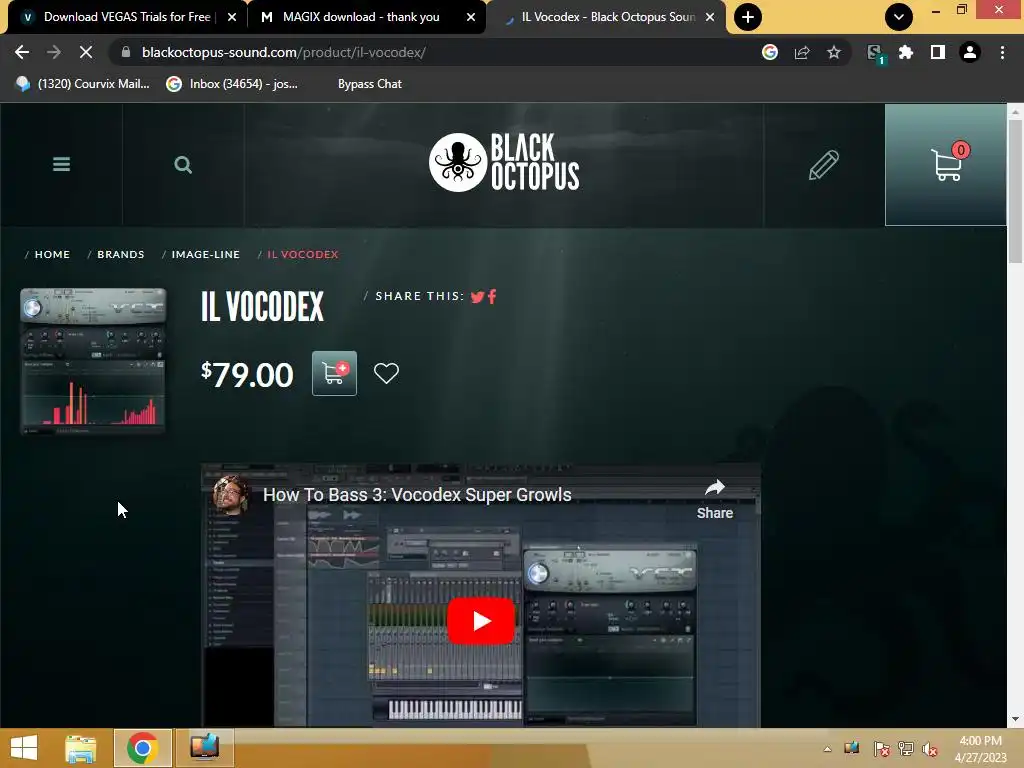
Task: Open the S extension with badge
Action: (875, 54)
